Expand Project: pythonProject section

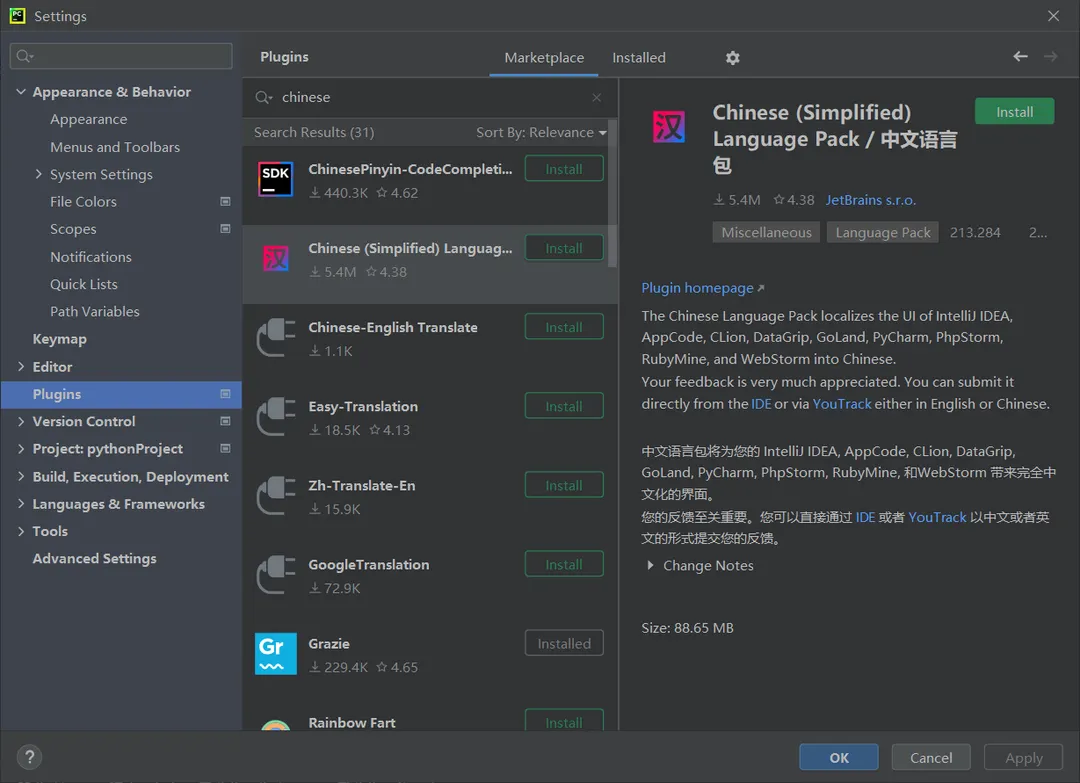21,448
